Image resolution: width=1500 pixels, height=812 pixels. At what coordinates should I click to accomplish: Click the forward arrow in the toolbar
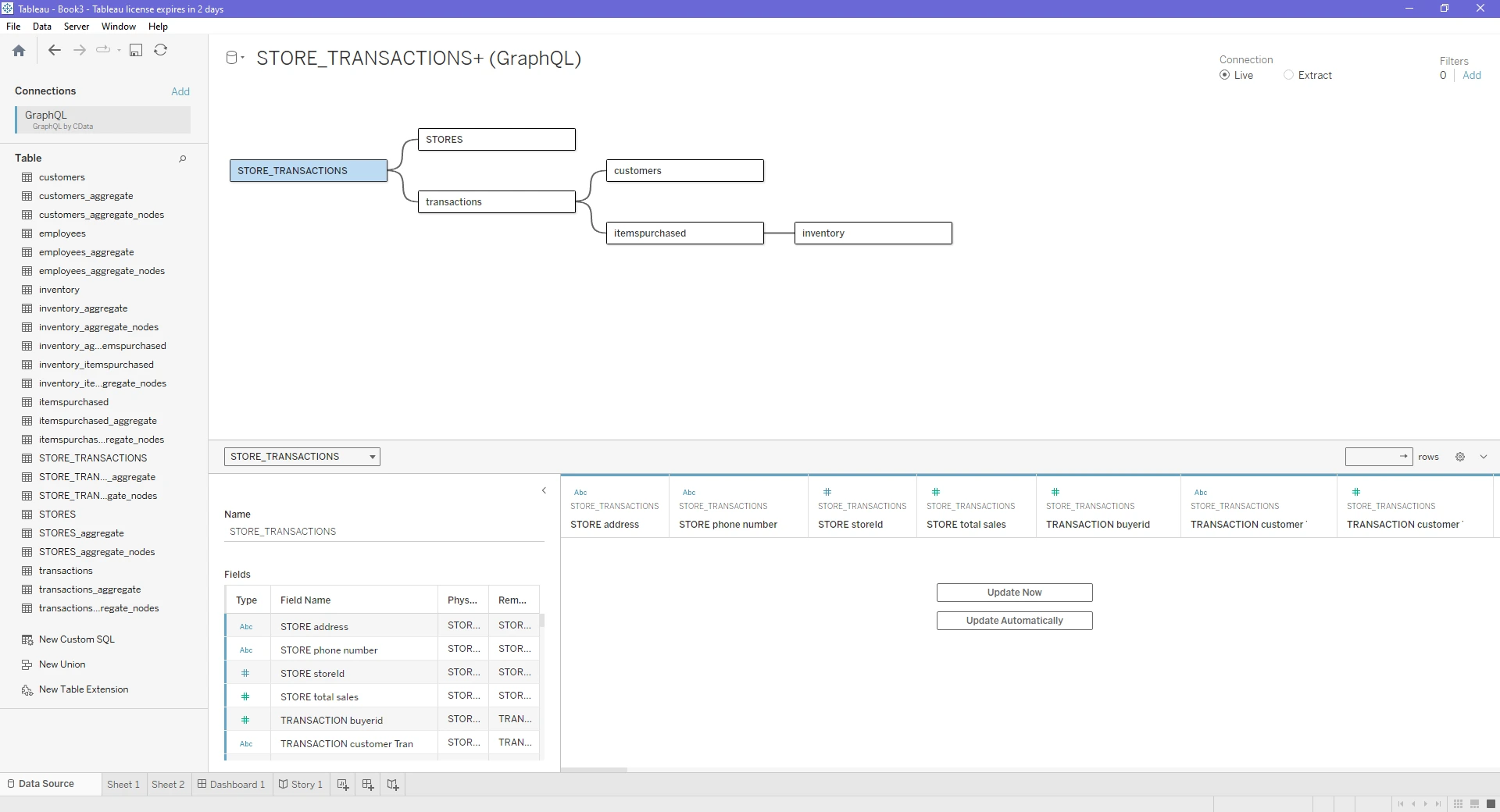click(80, 50)
